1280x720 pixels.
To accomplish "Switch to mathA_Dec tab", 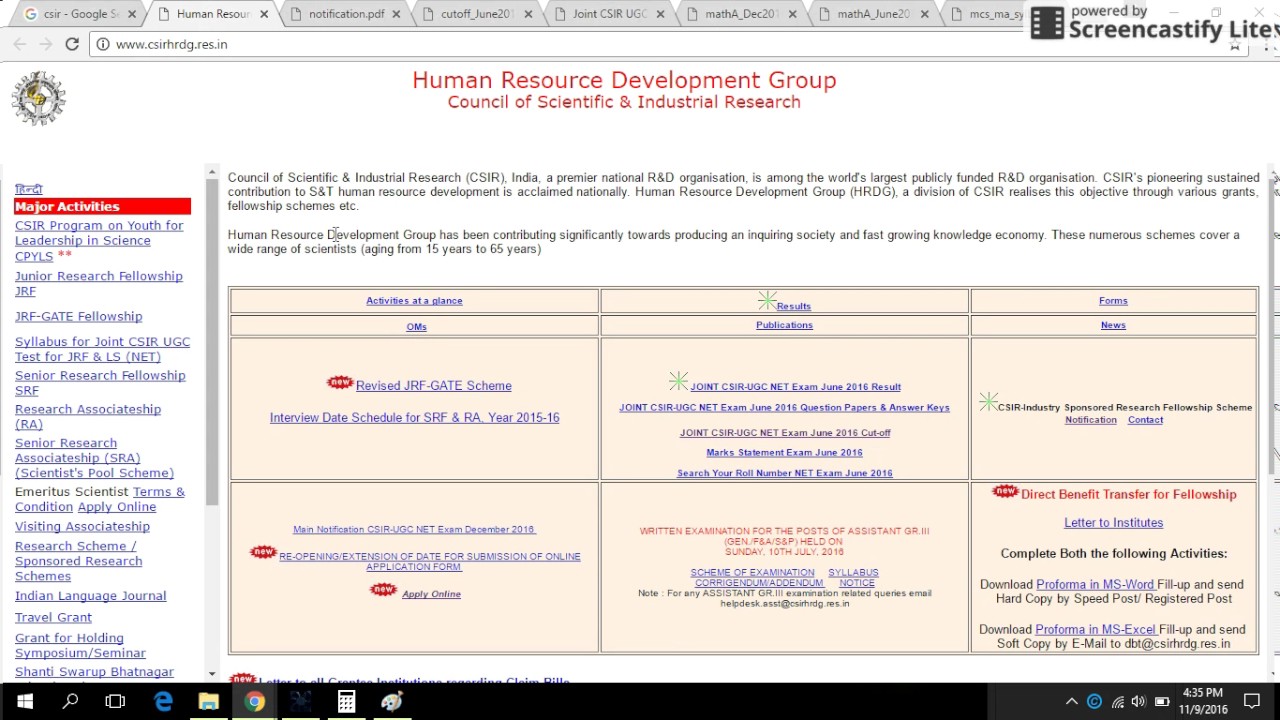I will coord(742,14).
